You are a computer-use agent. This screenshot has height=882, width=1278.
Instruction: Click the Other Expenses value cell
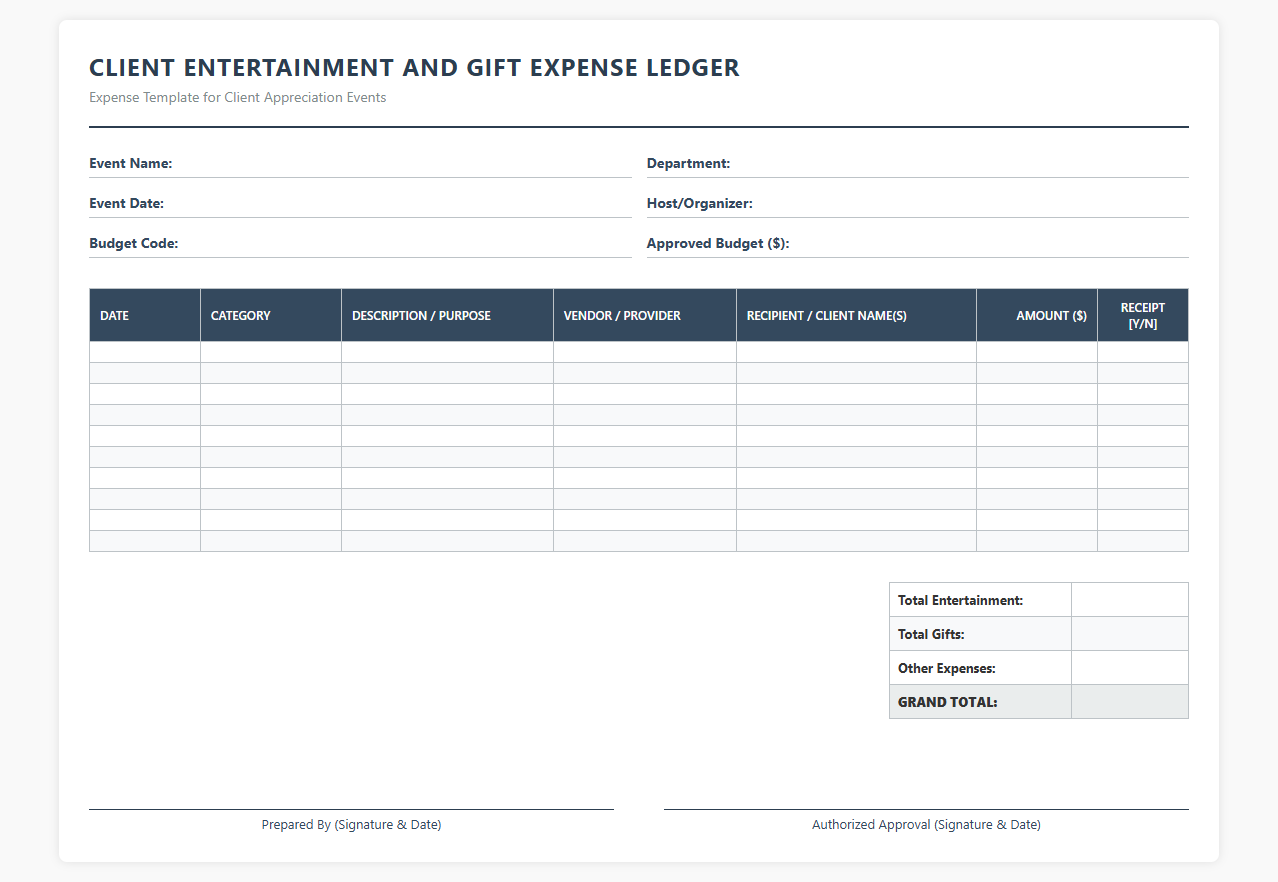pyautogui.click(x=1130, y=668)
